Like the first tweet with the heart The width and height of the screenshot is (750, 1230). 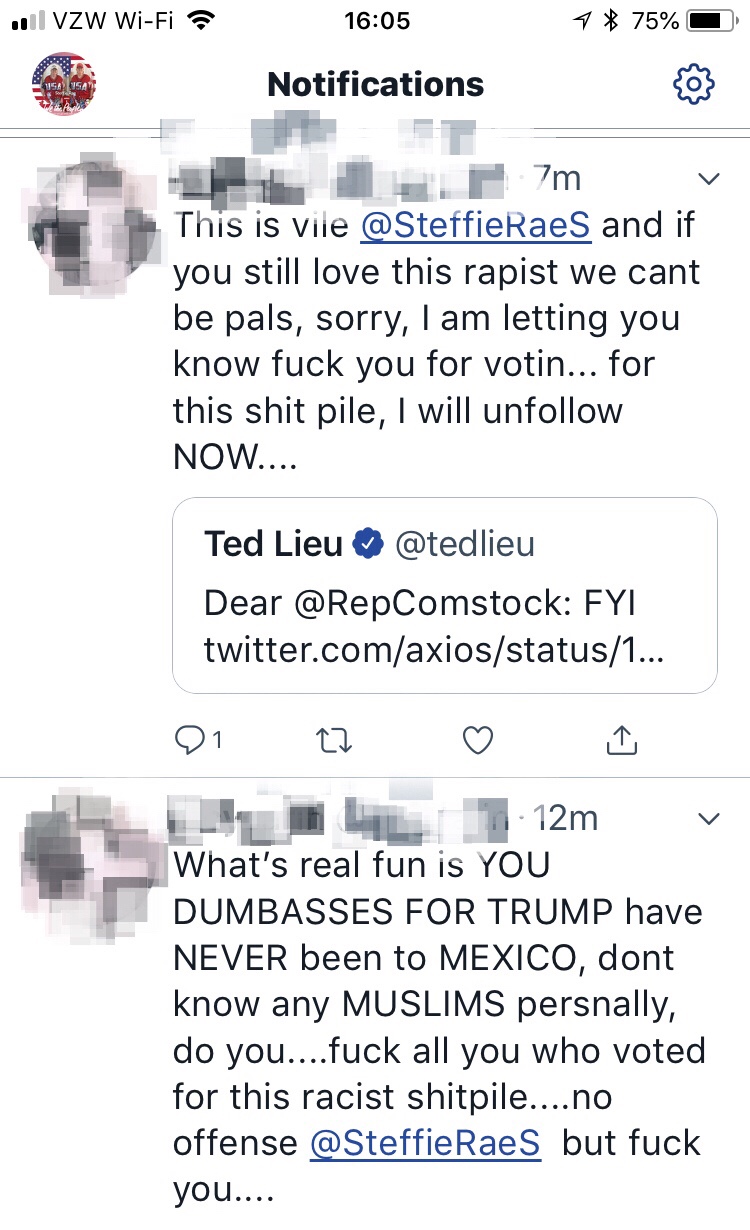click(x=478, y=739)
